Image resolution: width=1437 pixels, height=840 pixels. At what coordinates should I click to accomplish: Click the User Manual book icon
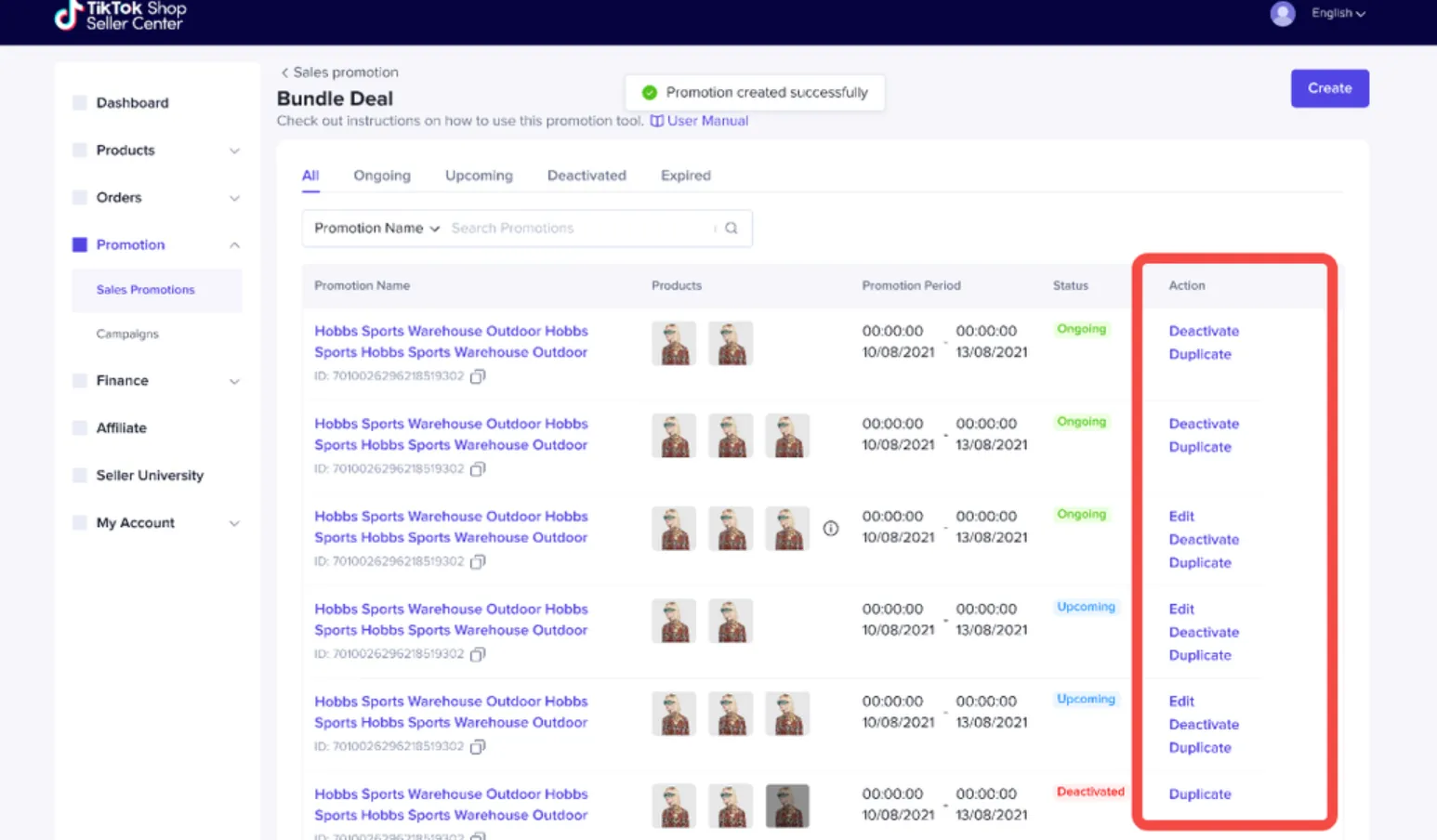click(x=656, y=121)
